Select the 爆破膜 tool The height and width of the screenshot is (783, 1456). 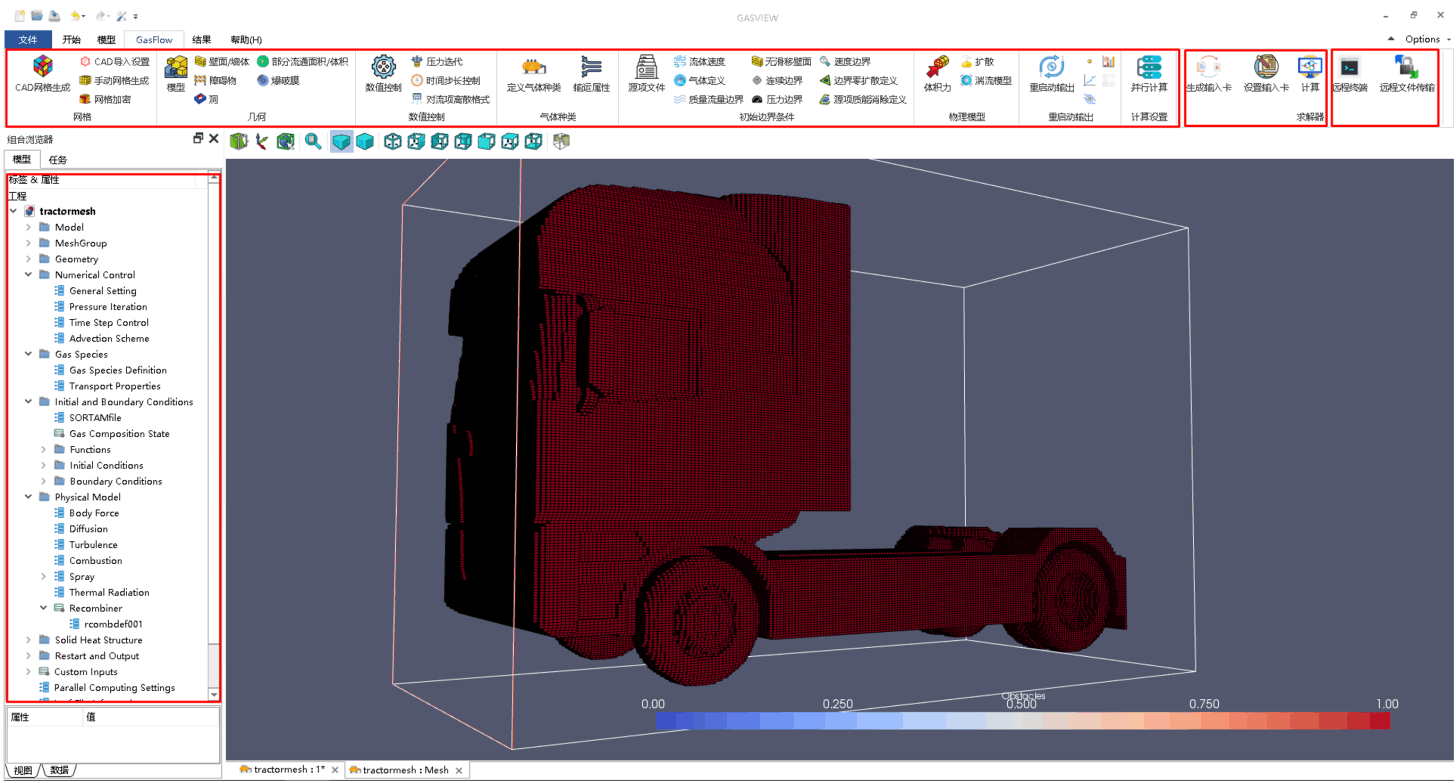coord(278,81)
